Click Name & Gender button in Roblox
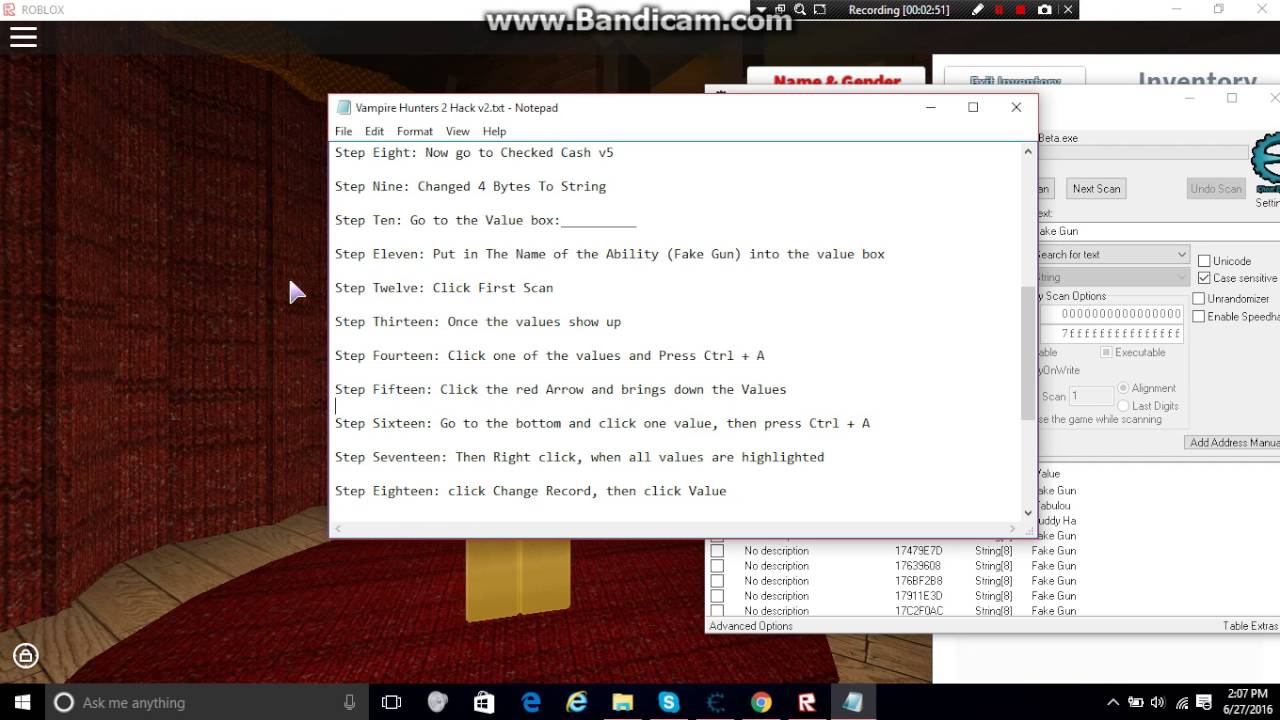Screen dimensions: 1280x720 click(837, 82)
